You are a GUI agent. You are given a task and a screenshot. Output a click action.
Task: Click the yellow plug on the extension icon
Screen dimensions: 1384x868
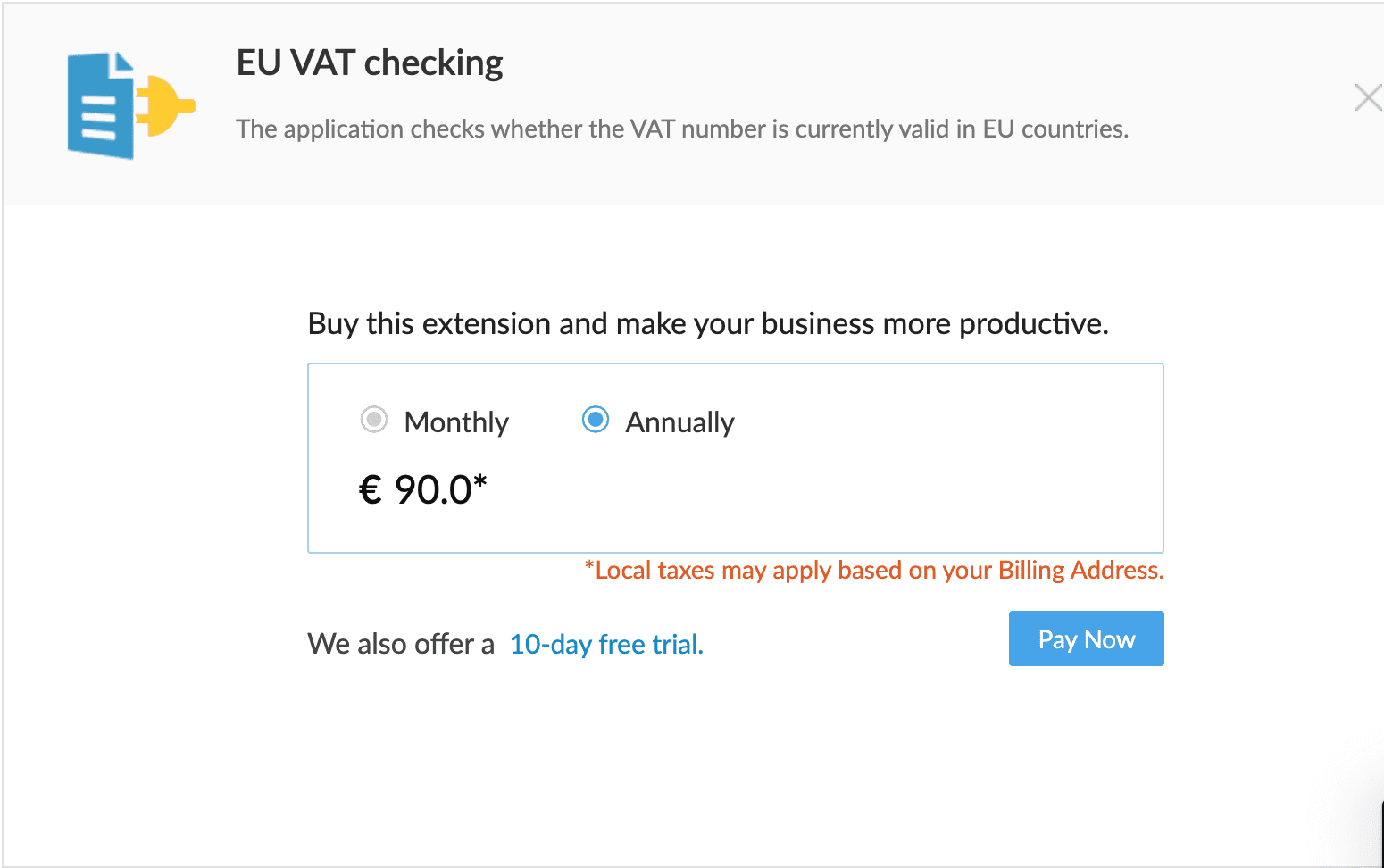(x=168, y=105)
